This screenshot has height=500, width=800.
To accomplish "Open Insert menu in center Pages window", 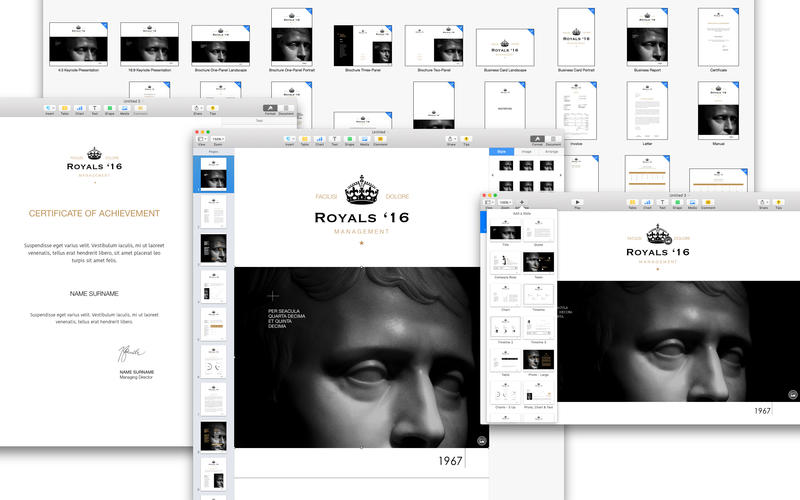I will click(x=290, y=139).
